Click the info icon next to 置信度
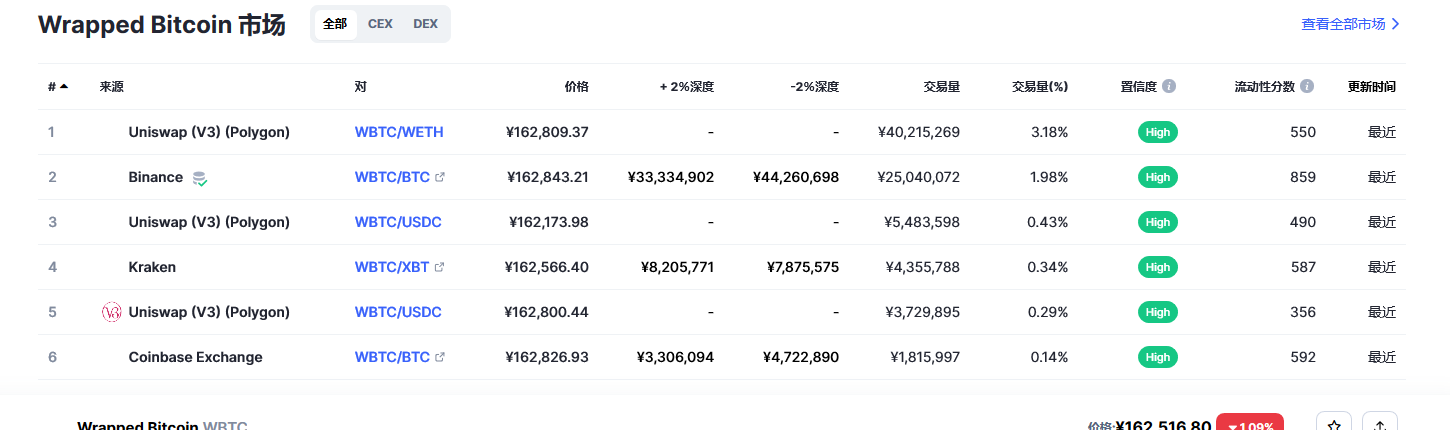The height and width of the screenshot is (430, 1450). point(1169,87)
